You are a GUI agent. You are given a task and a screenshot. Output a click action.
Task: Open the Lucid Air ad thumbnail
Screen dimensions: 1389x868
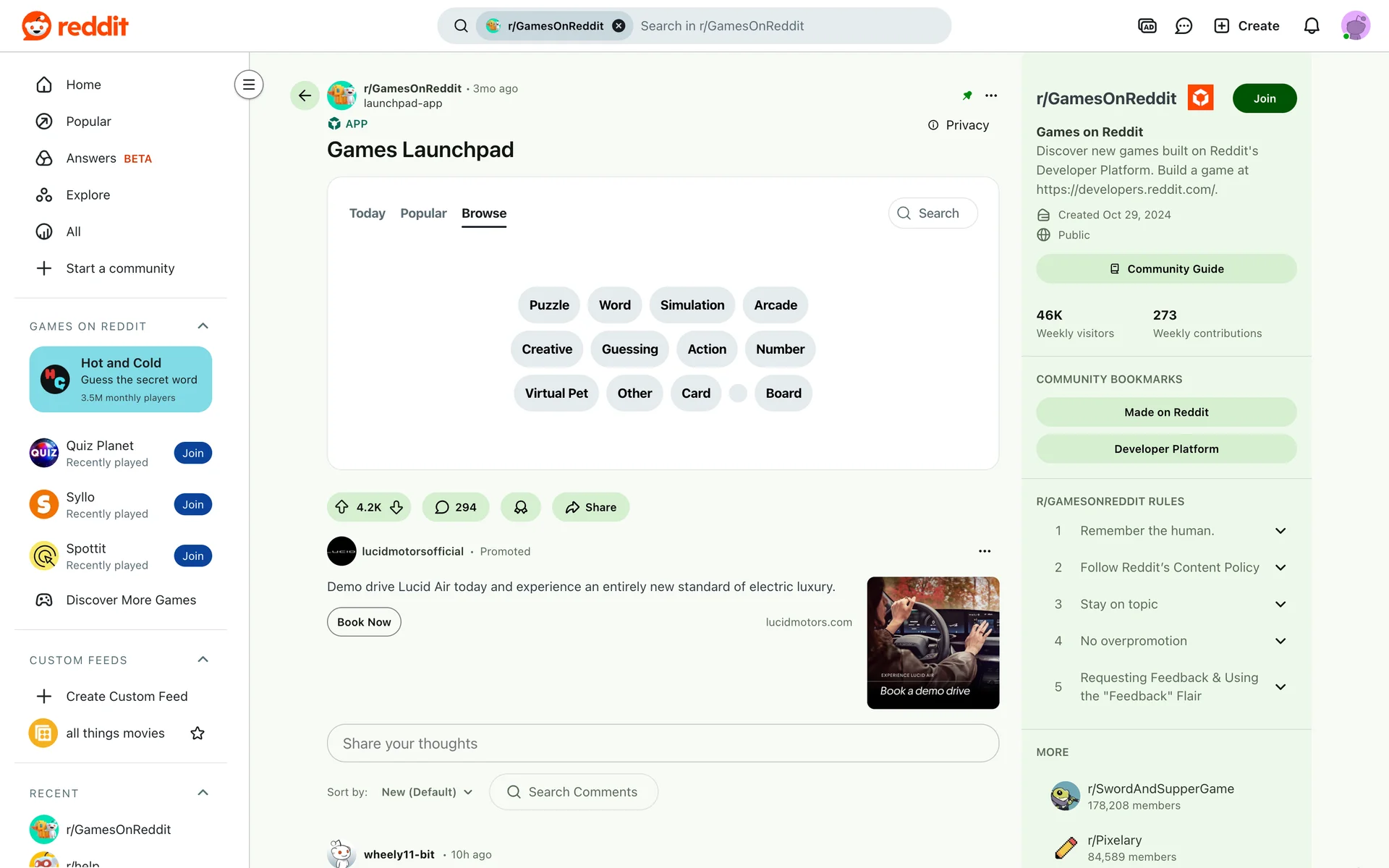click(x=933, y=642)
